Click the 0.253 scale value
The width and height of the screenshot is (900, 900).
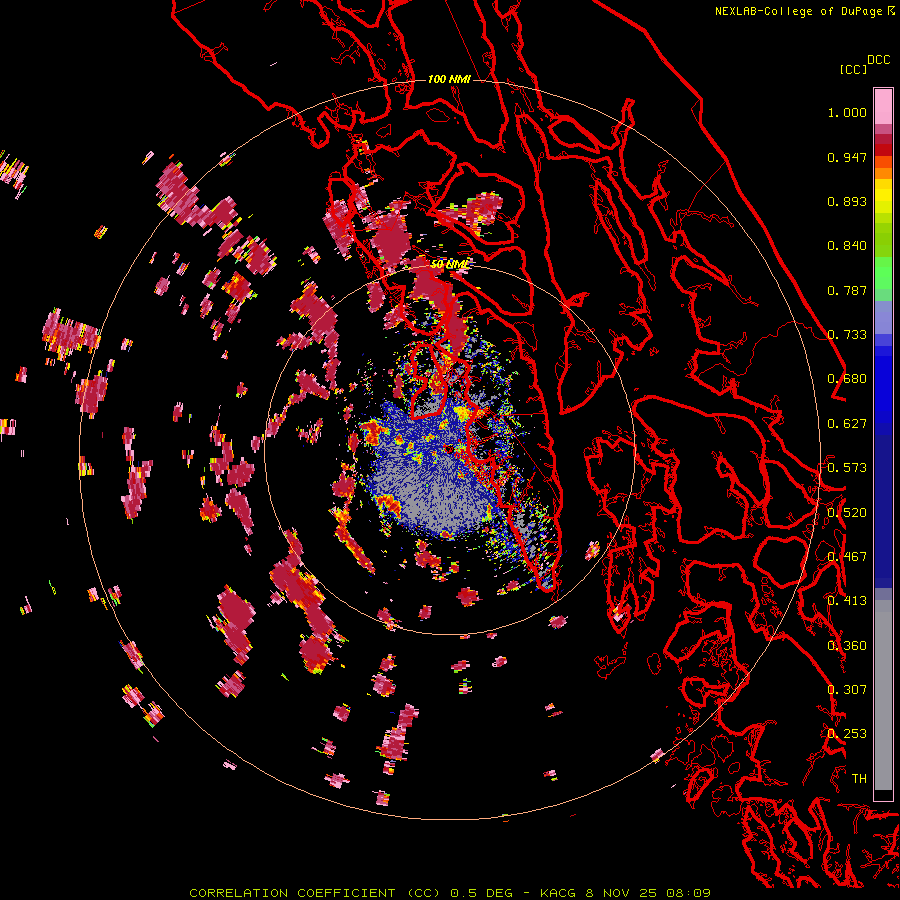tap(847, 734)
